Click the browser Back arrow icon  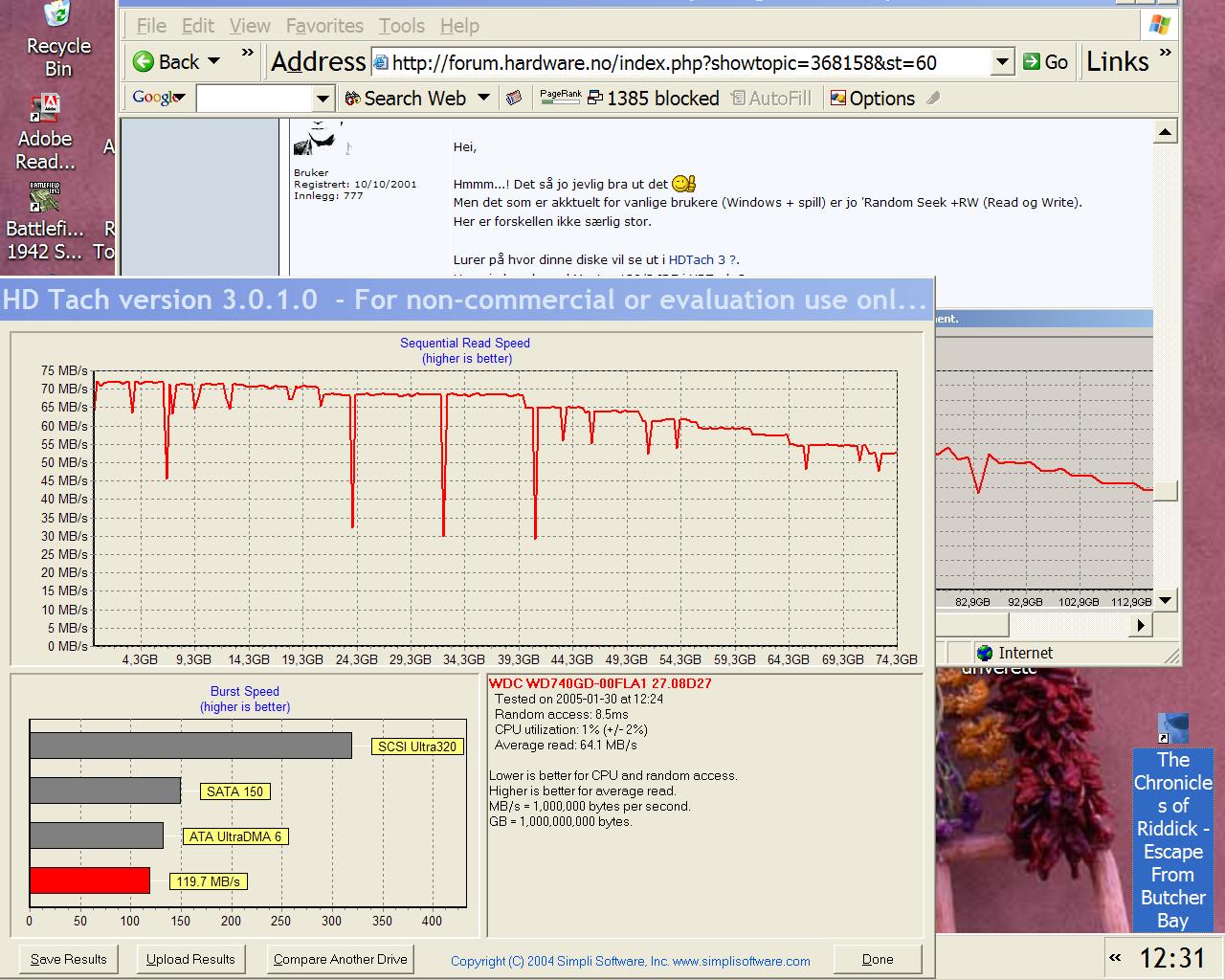click(144, 62)
